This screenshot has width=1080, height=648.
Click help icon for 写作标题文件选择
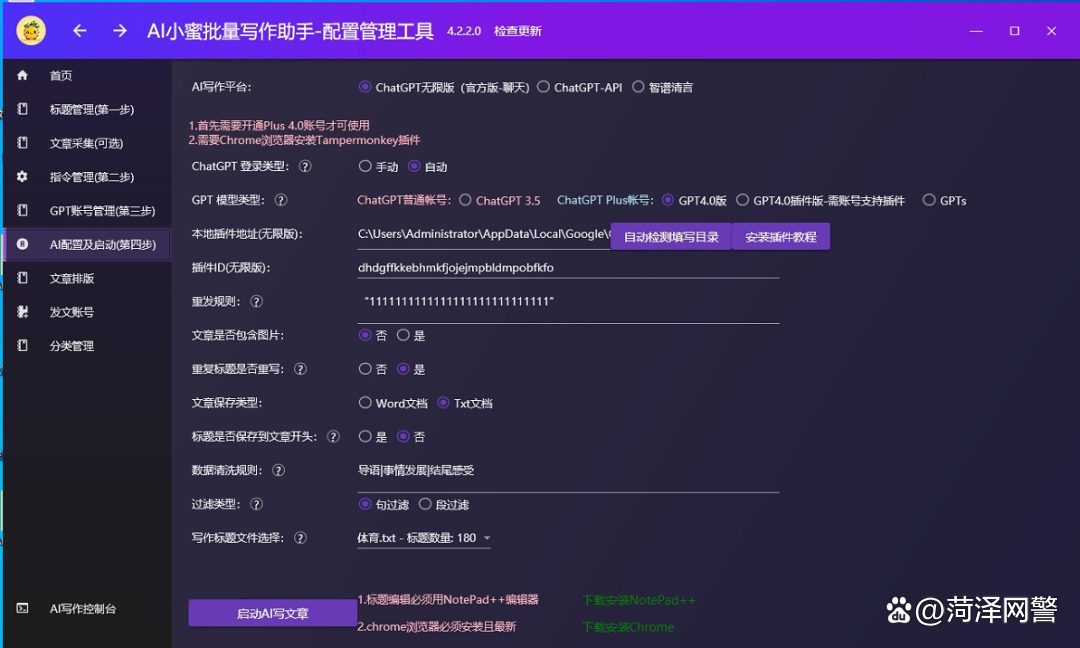pyautogui.click(x=300, y=538)
